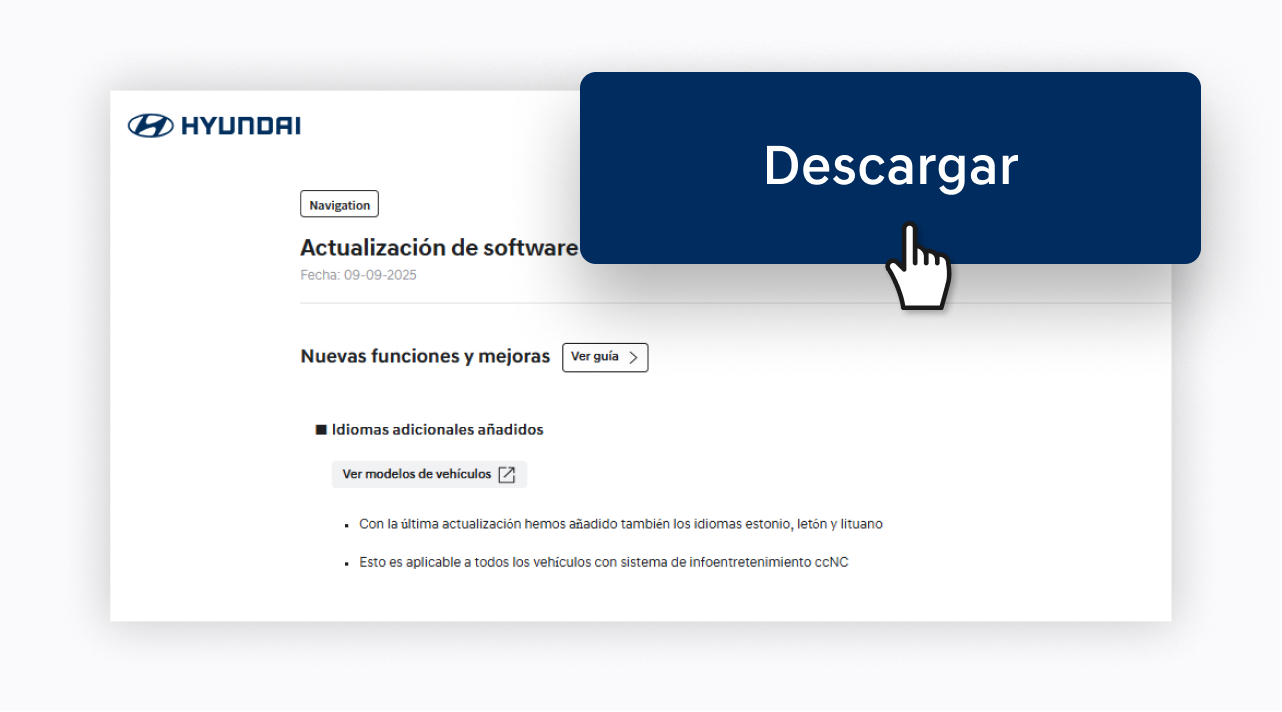Click the Hyundai emblem logo
Screen dimensions: 1282x712
coord(150,126)
